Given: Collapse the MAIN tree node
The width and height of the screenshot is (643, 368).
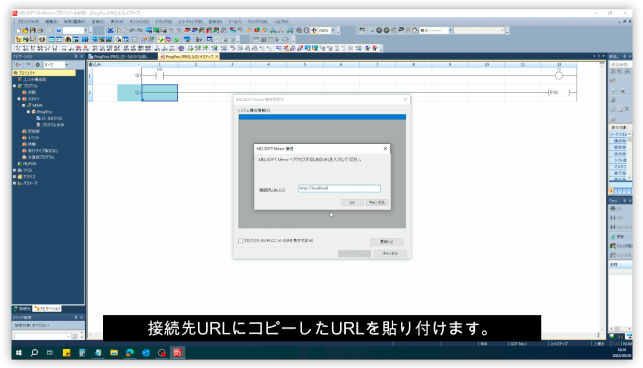Looking at the screenshot, I should (x=24, y=105).
